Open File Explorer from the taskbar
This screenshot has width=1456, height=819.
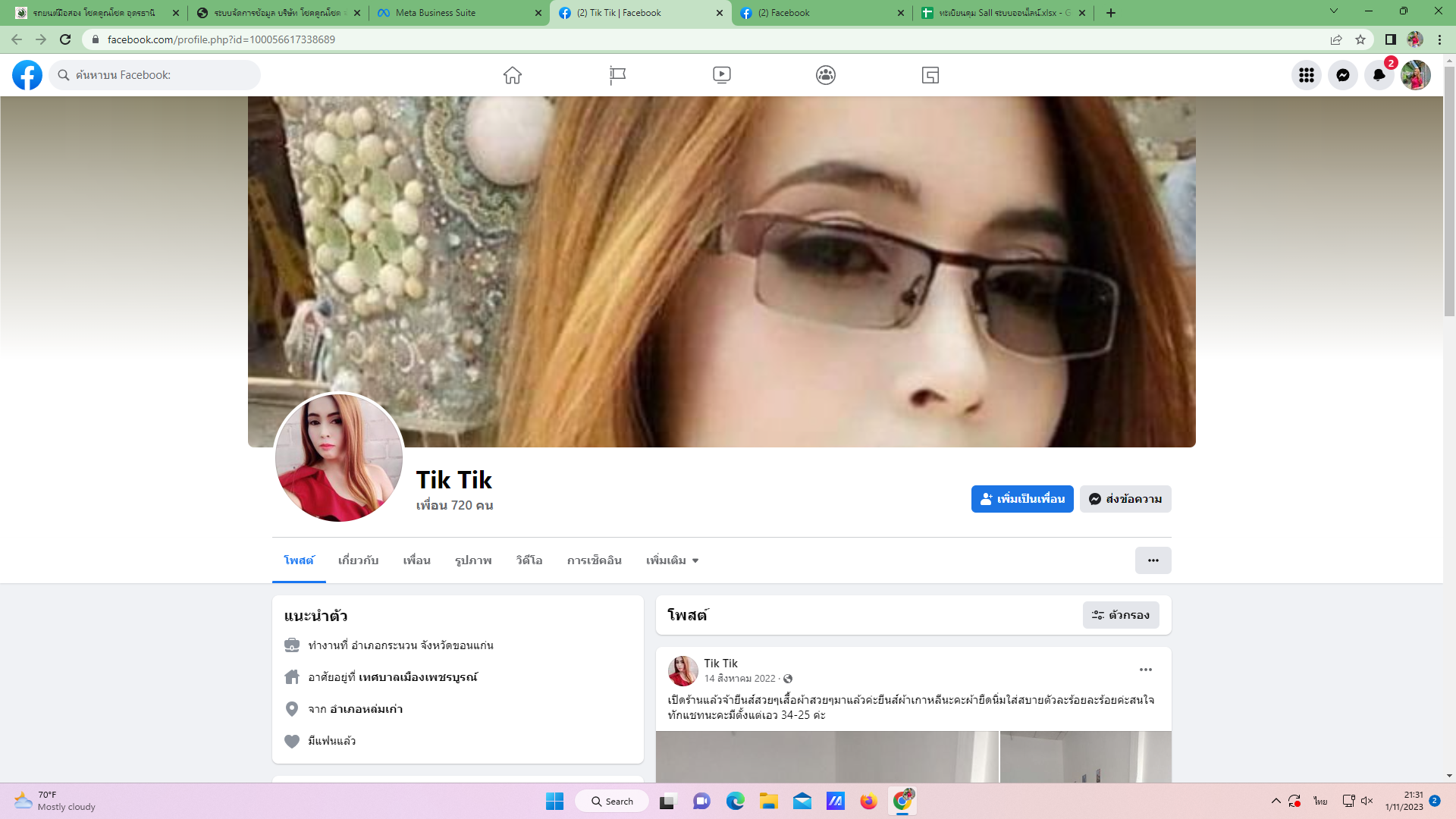coord(769,802)
